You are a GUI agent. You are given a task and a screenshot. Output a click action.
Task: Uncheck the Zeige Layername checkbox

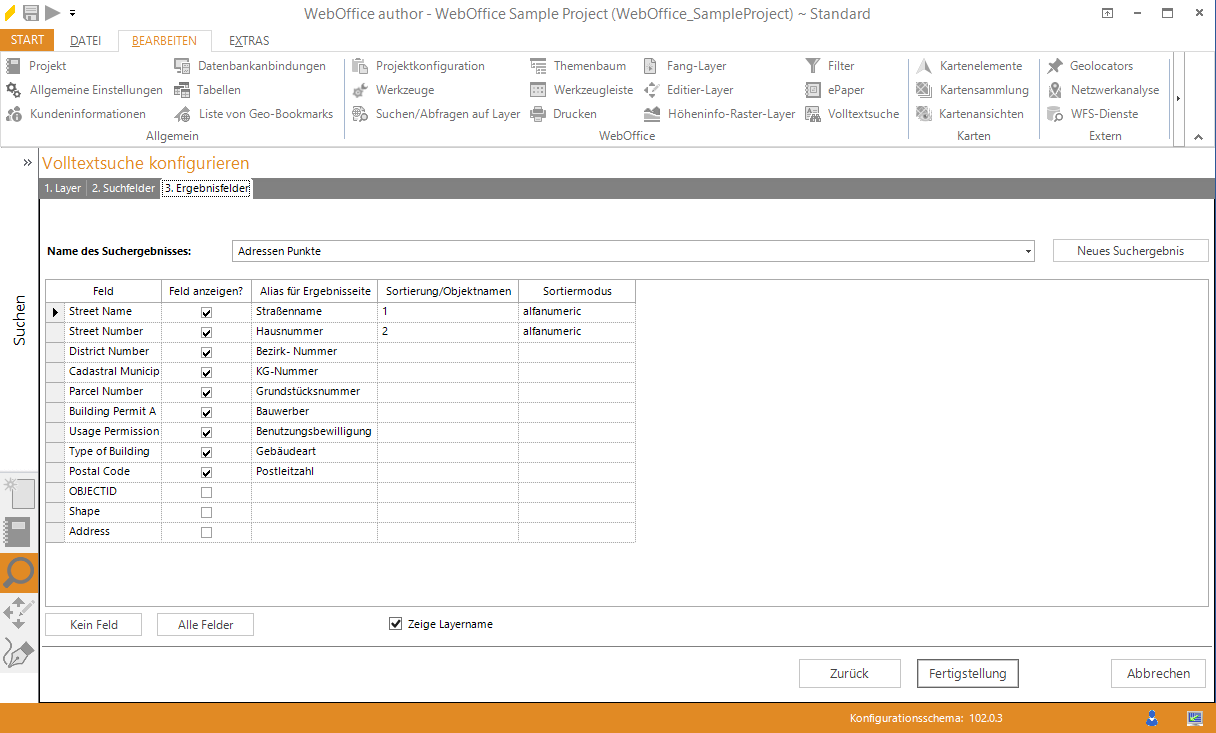click(395, 624)
